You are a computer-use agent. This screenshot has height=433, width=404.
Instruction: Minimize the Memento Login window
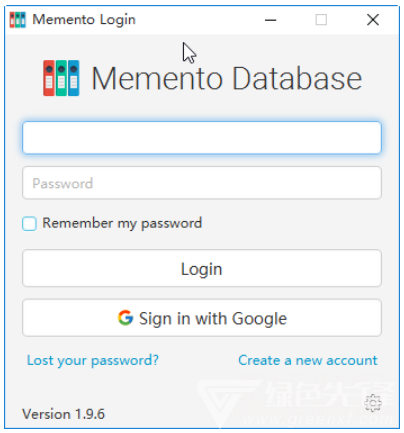(x=270, y=20)
